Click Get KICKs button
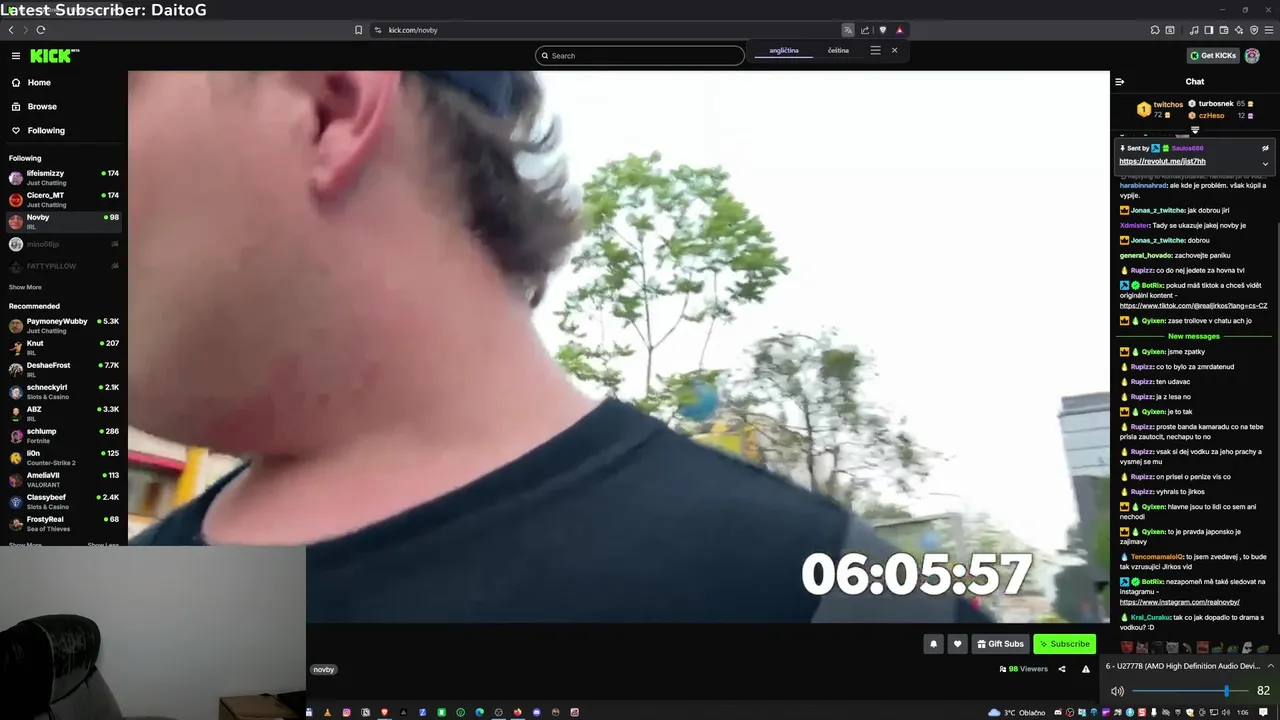 point(1212,56)
